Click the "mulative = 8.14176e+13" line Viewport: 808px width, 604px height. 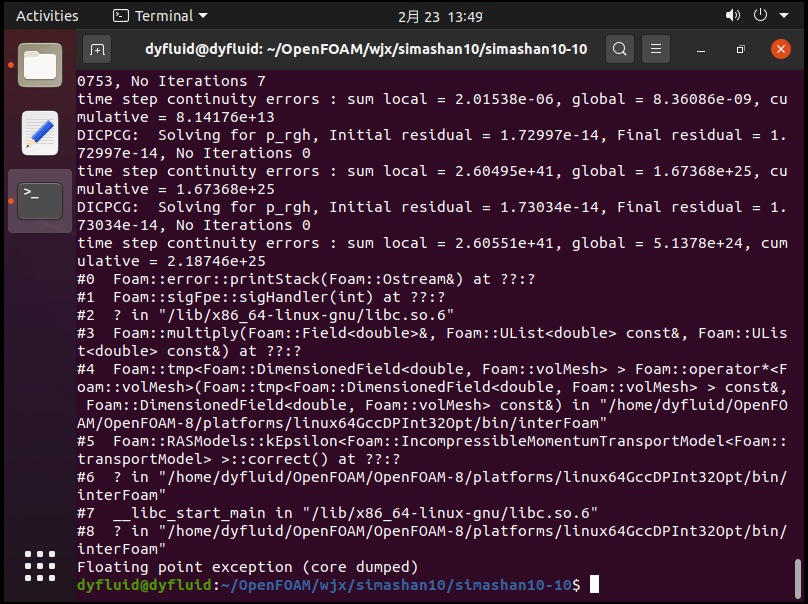176,117
